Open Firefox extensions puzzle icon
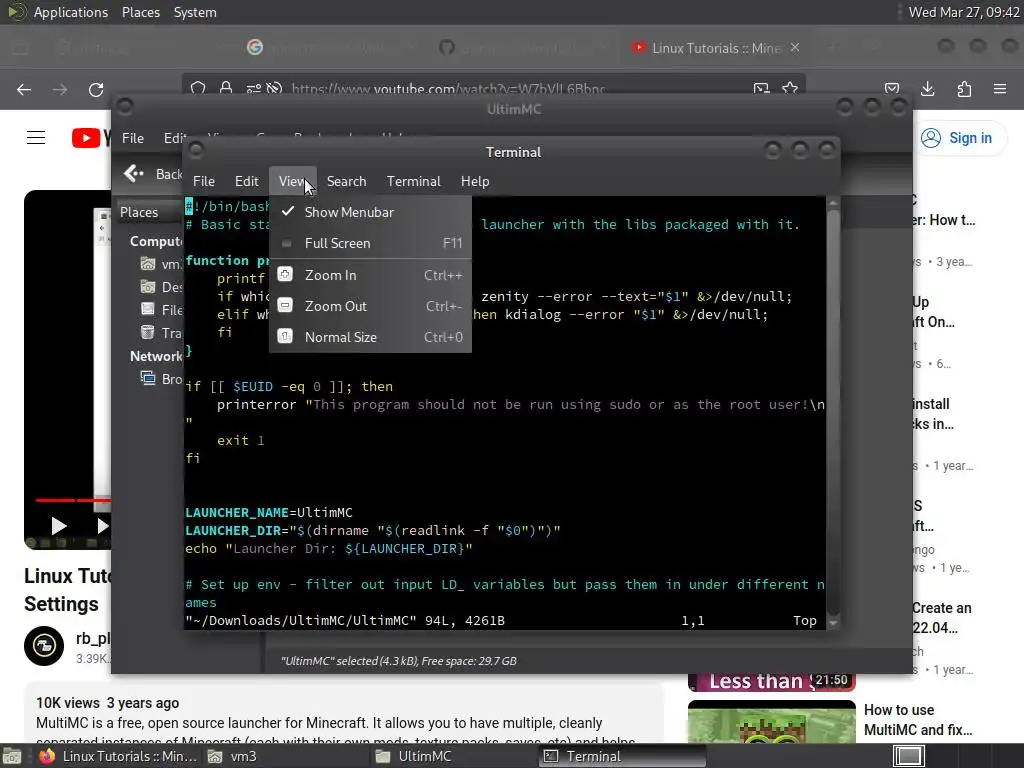The image size is (1024, 768). pos(964,89)
